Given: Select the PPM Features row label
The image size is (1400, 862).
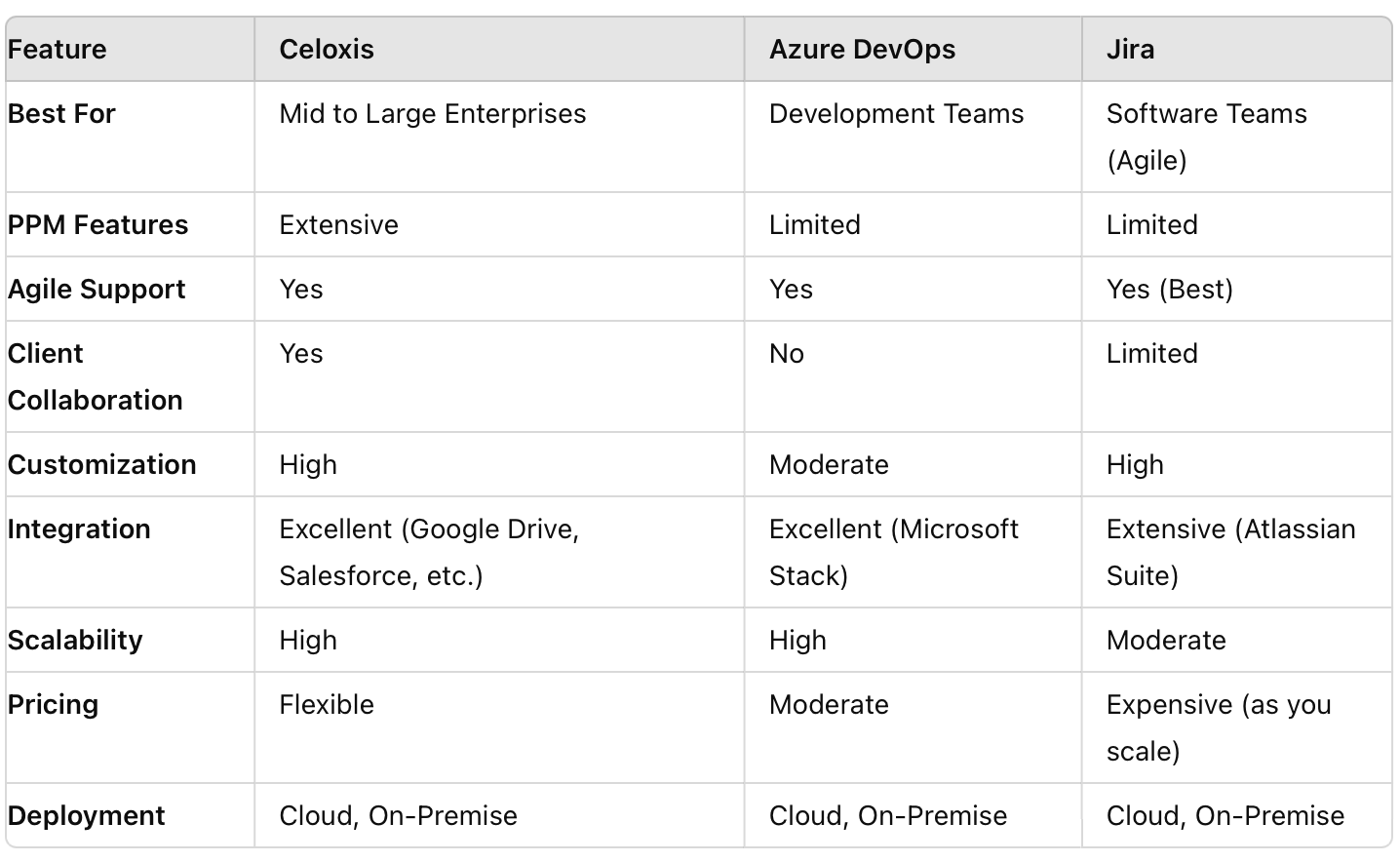Looking at the screenshot, I should coord(97,225).
